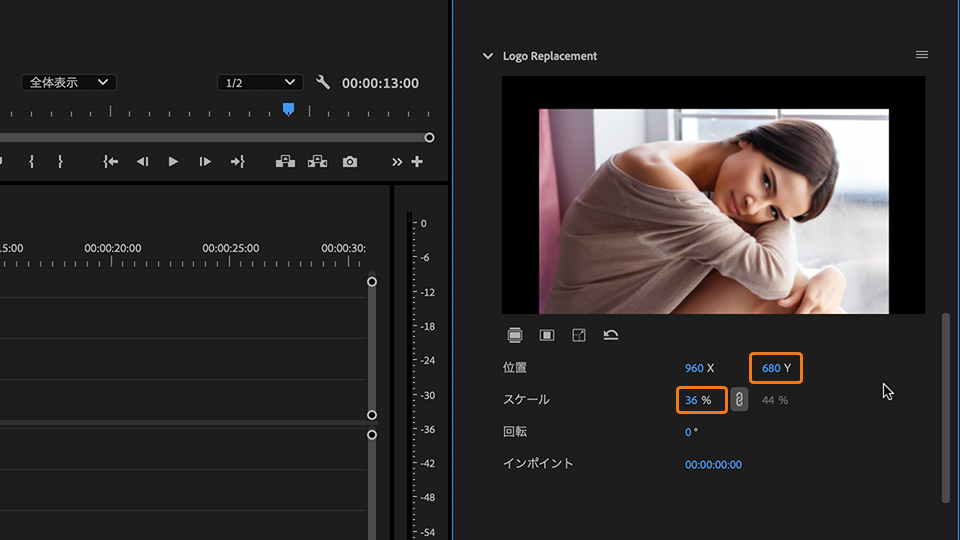
Task: Click the Extract button
Action: (x=317, y=162)
